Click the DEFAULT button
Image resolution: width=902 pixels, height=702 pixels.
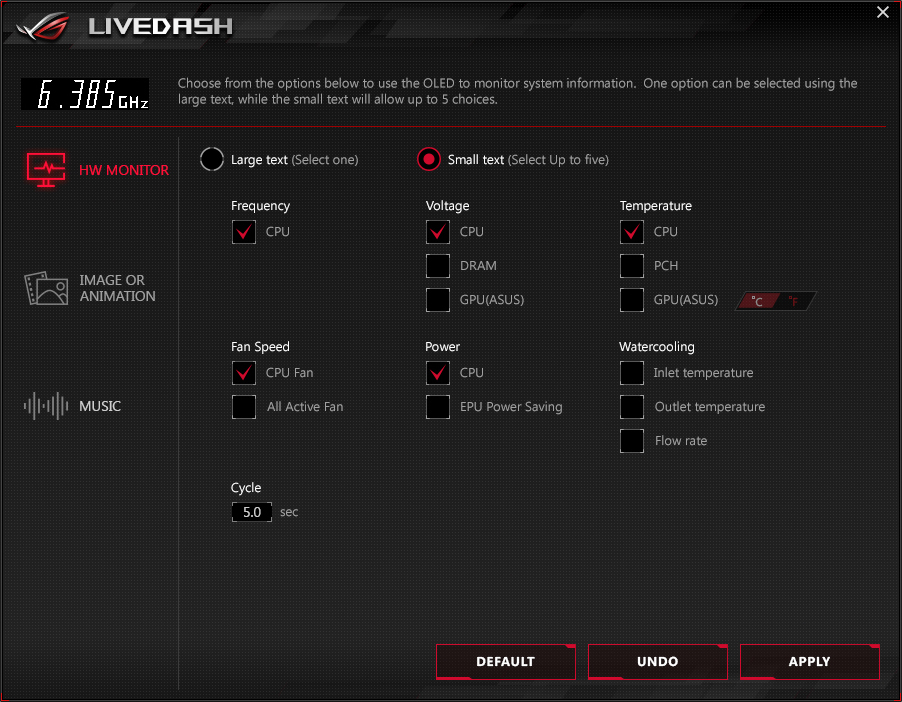(x=506, y=662)
